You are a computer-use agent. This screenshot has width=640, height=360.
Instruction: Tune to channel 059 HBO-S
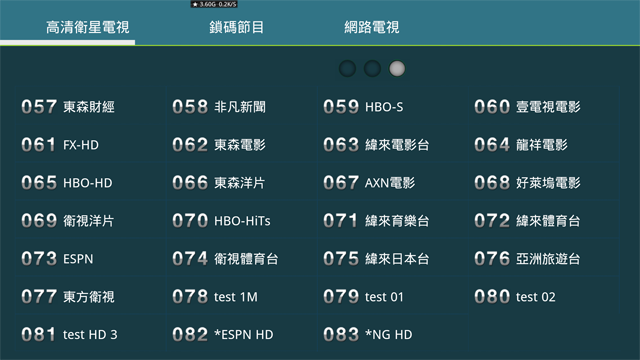(x=393, y=107)
